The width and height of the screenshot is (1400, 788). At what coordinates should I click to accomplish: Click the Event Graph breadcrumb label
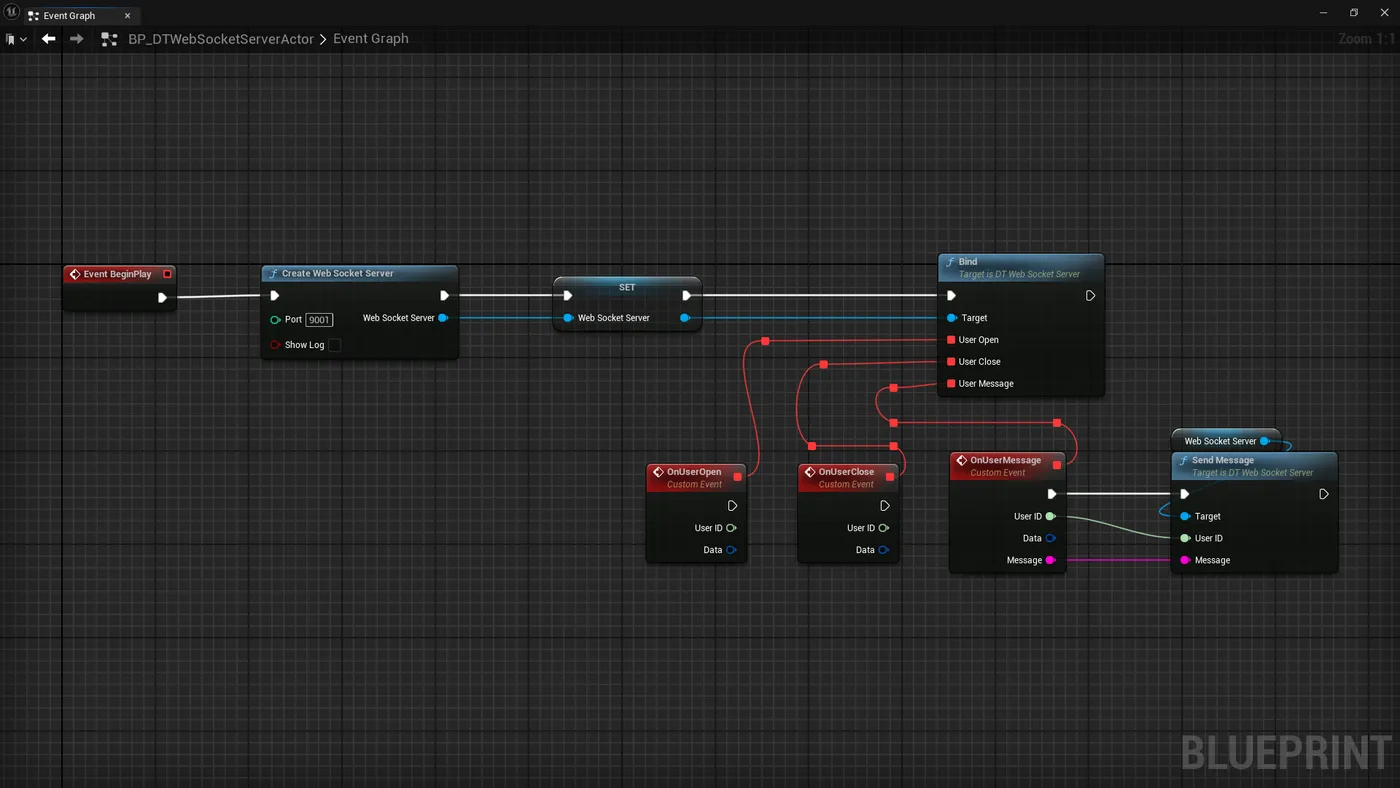tap(371, 39)
